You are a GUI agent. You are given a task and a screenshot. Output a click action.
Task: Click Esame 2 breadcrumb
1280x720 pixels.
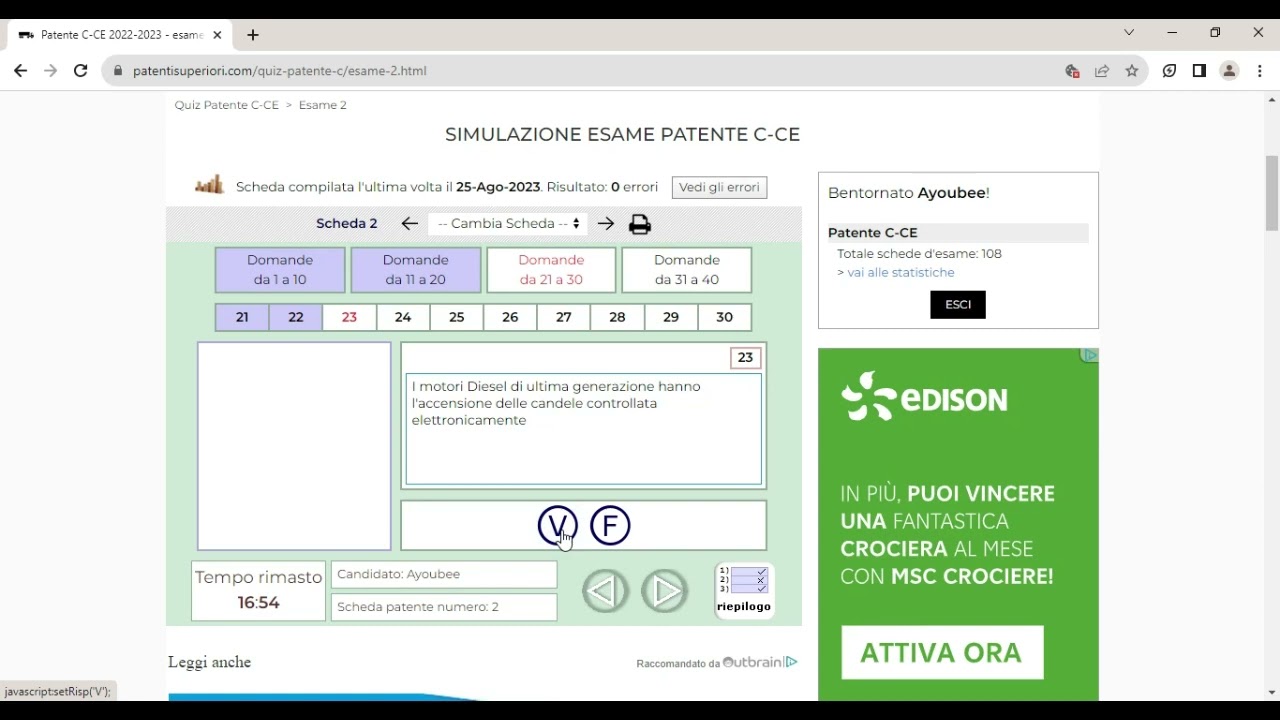[323, 105]
